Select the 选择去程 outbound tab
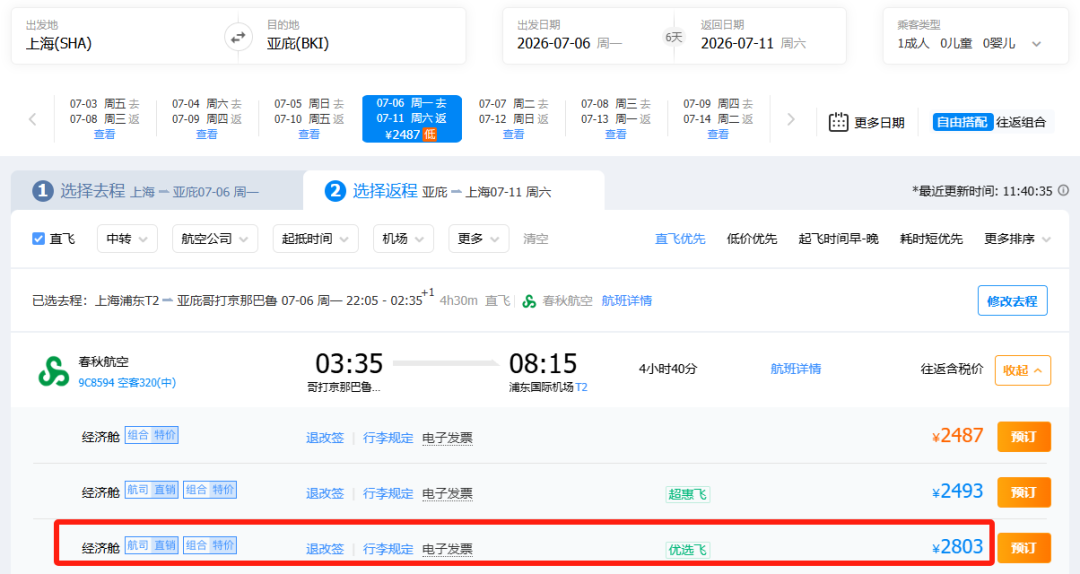The image size is (1080, 574). tap(157, 191)
